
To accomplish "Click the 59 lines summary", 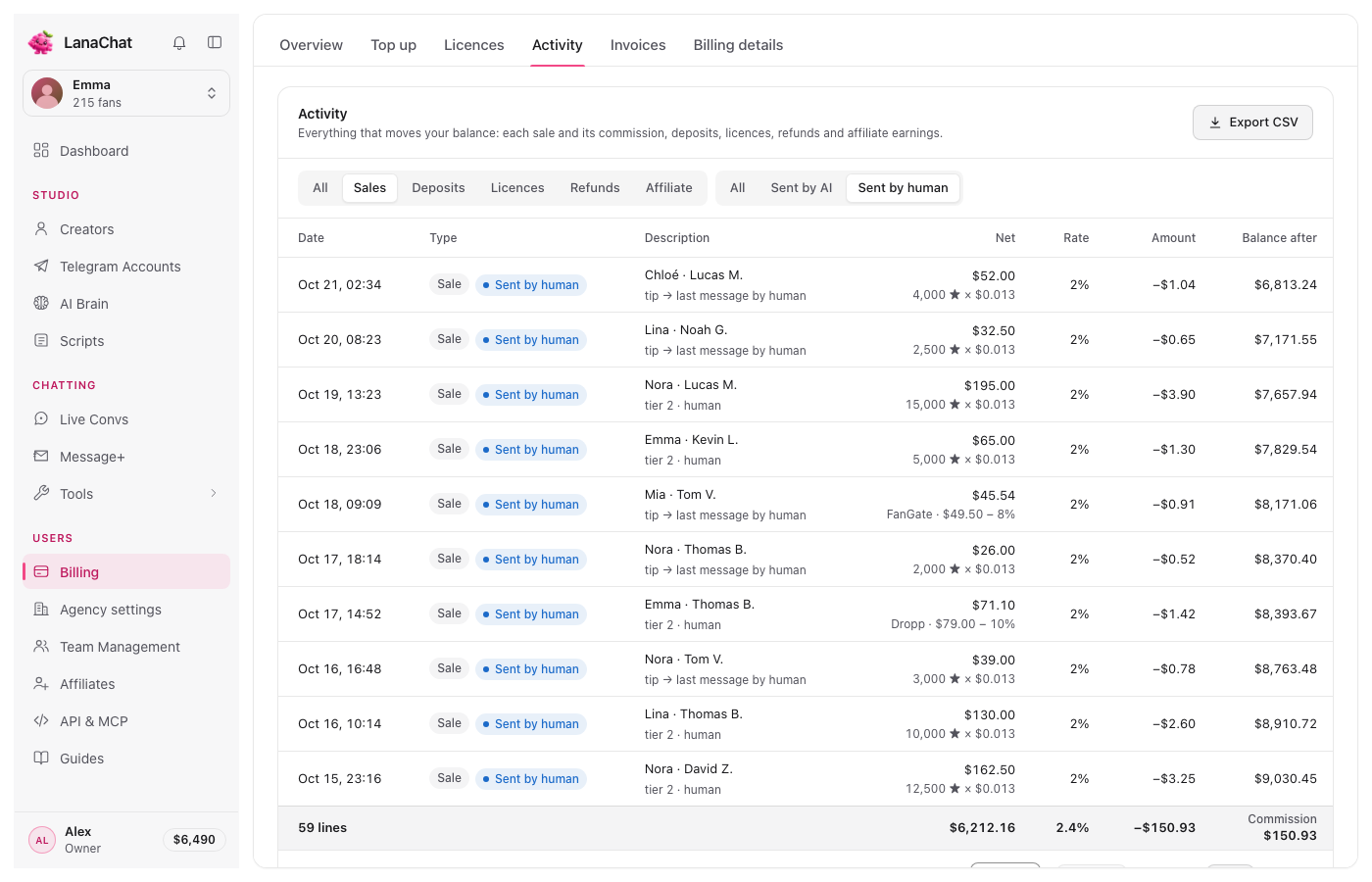I will (x=322, y=828).
